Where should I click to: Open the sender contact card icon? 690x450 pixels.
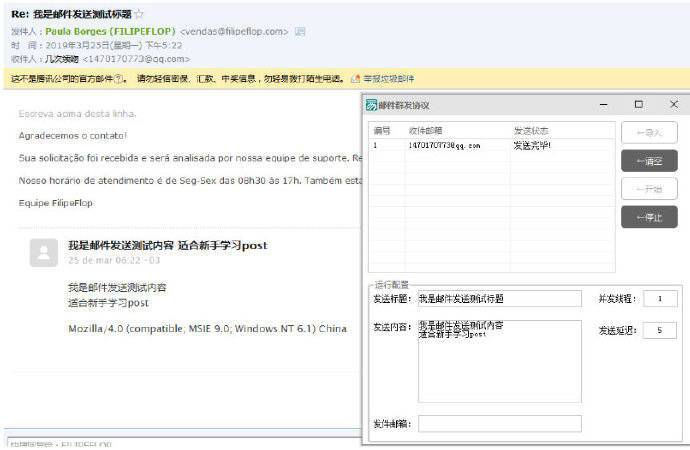(300, 32)
